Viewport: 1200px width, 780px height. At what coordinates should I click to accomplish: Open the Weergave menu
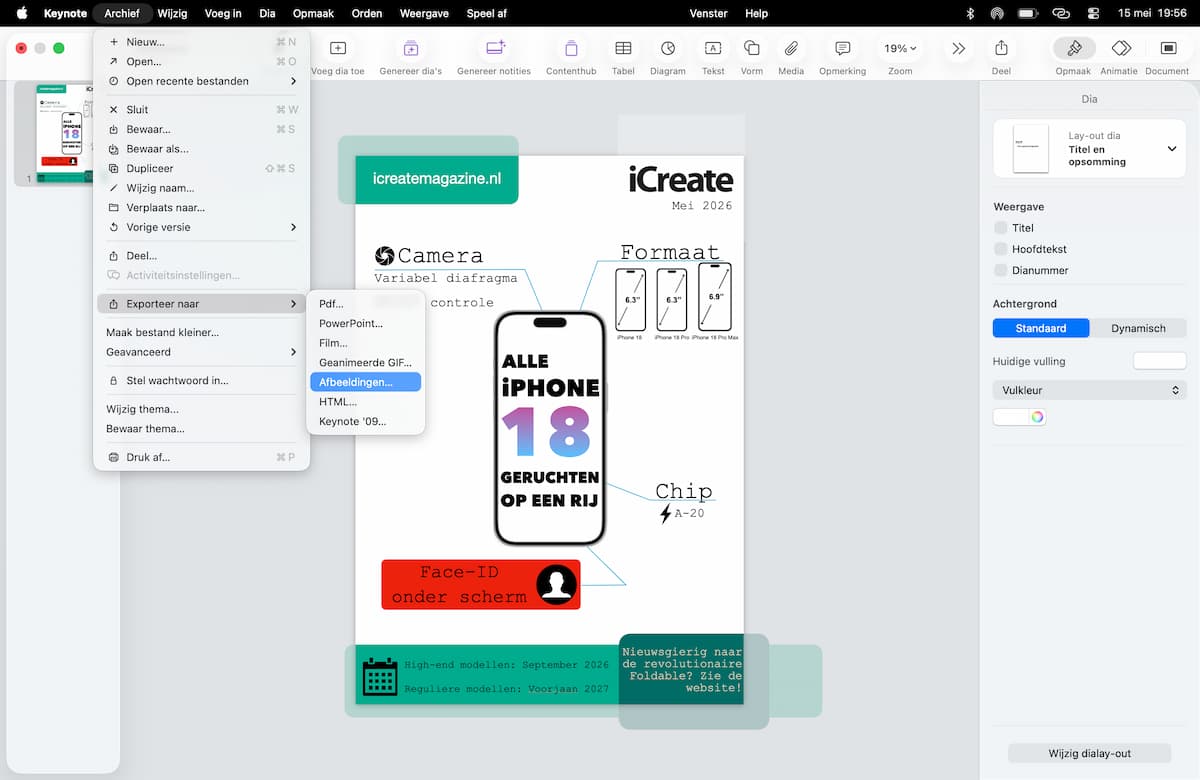[423, 13]
